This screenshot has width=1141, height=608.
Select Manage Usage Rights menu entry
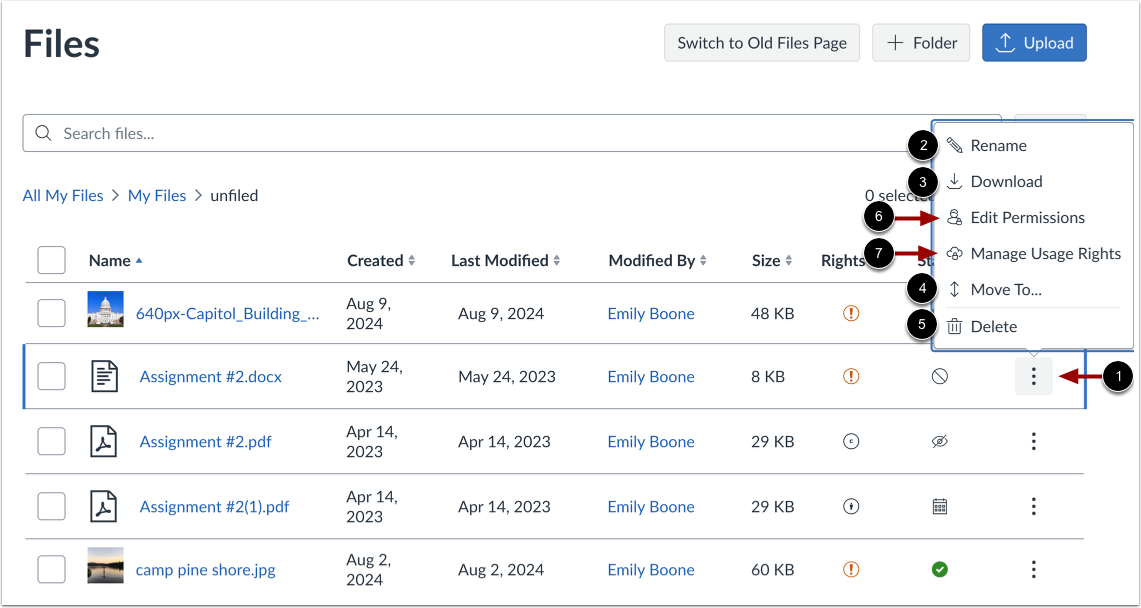1045,254
